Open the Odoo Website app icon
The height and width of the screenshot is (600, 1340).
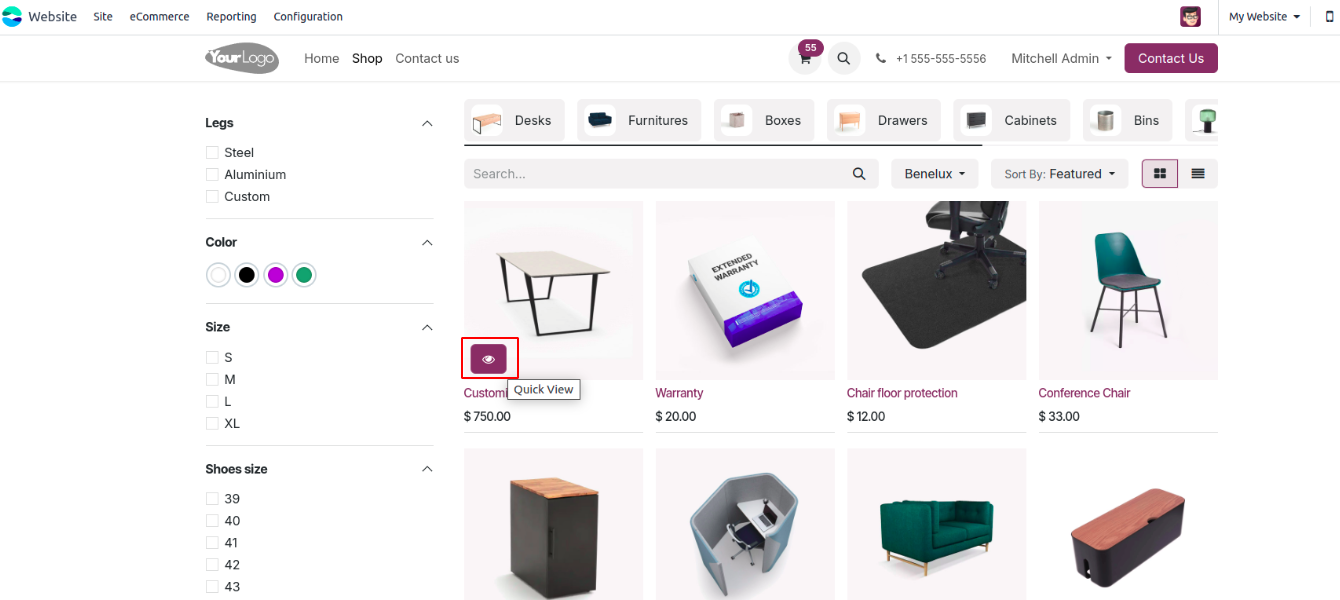(x=12, y=17)
